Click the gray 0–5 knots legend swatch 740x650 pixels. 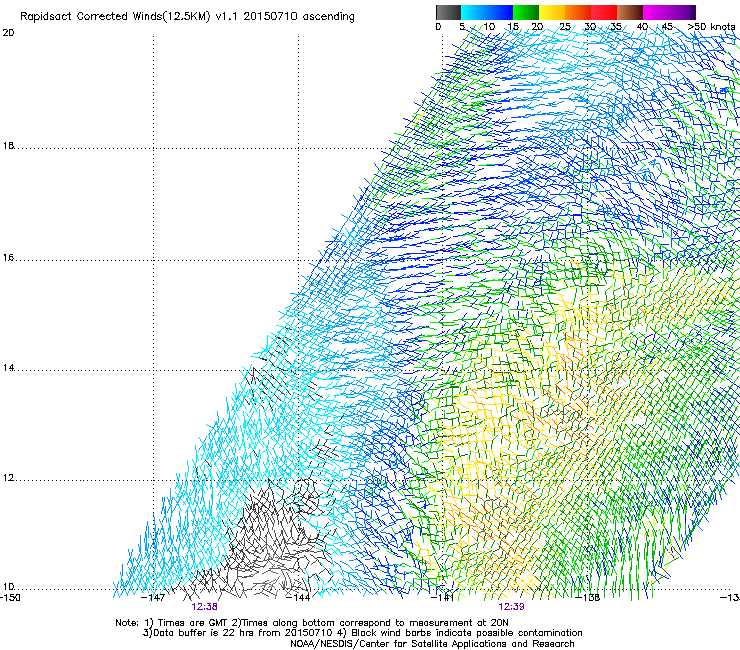tap(448, 12)
